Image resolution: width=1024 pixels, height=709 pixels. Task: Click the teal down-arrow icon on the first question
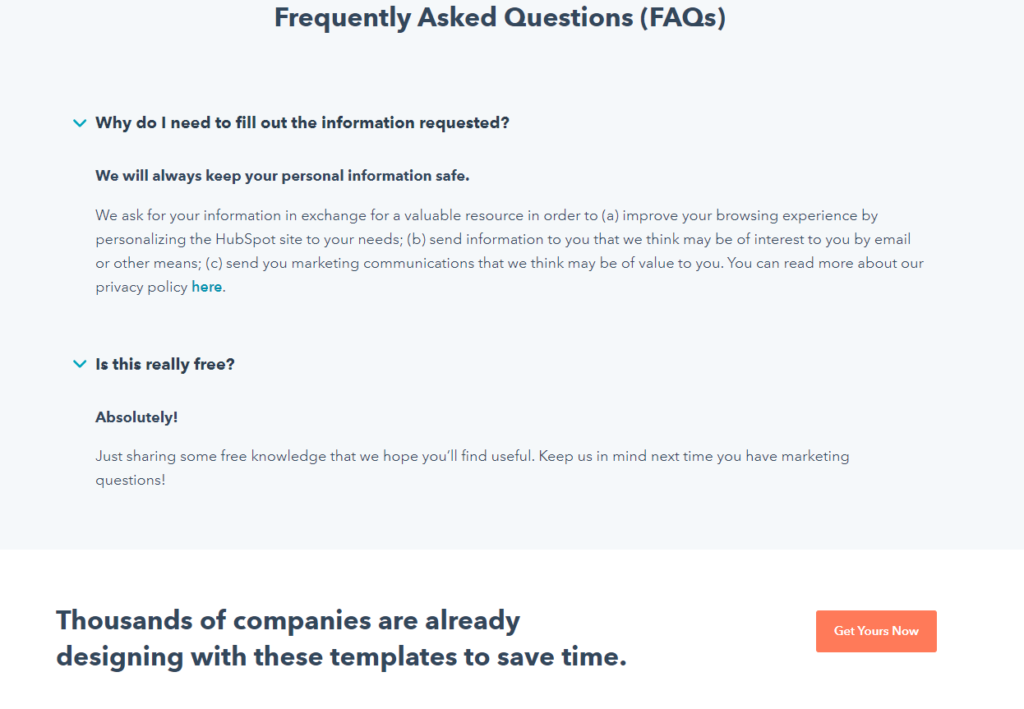click(80, 122)
